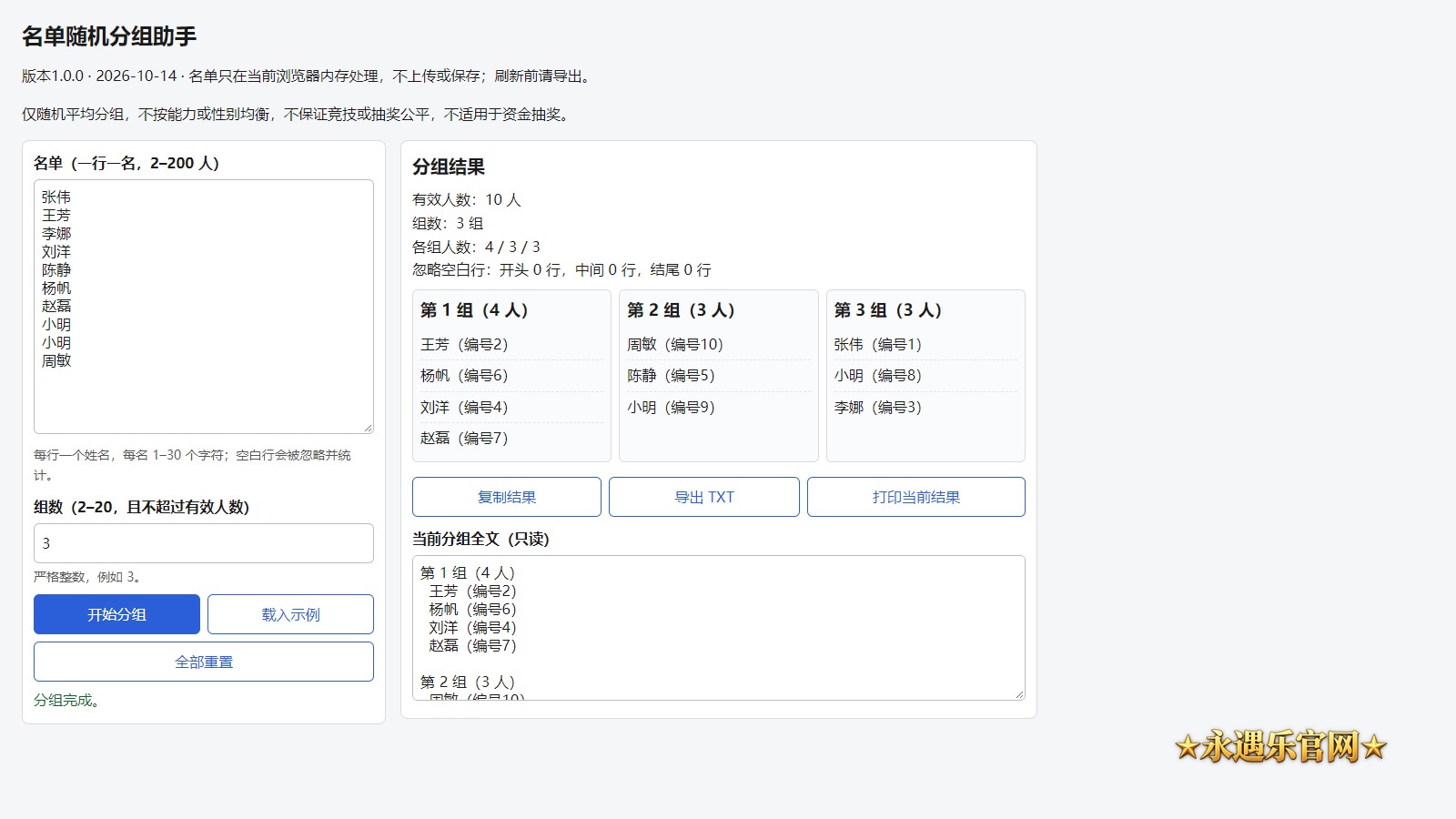The height and width of the screenshot is (819, 1456).
Task: Select 刘洋（编号4）in group 1 card
Action: (464, 407)
